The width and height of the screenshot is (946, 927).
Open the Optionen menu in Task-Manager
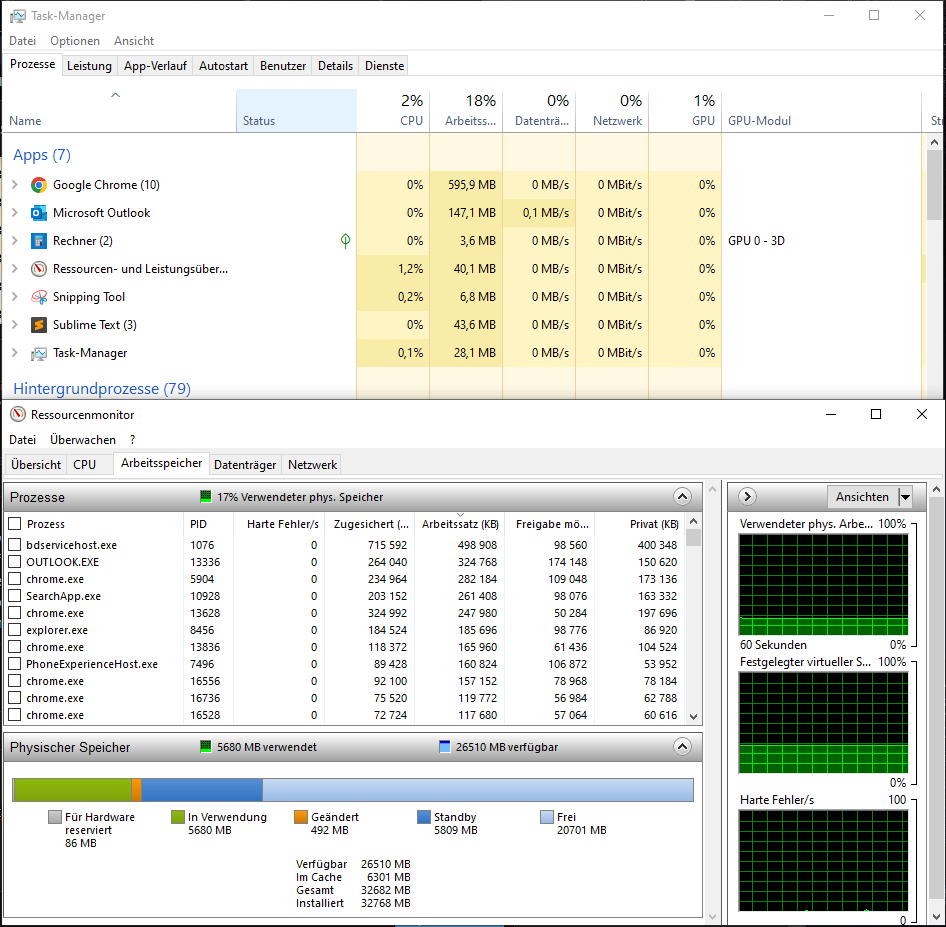(75, 41)
